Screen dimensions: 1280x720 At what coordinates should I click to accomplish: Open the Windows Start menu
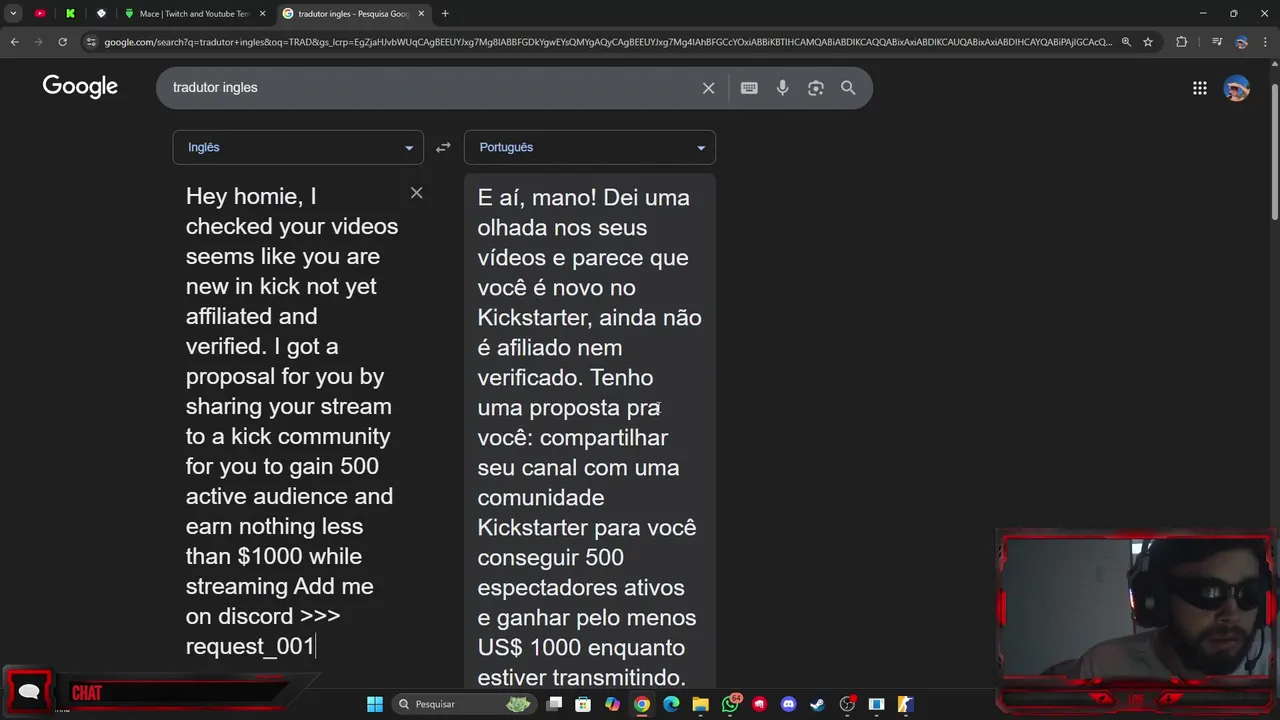click(375, 704)
